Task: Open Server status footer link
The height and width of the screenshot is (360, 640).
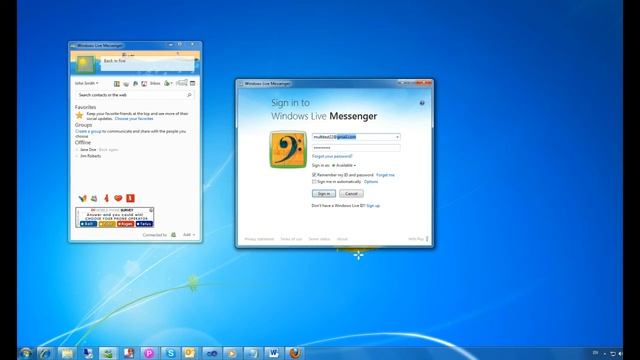Action: click(x=319, y=239)
